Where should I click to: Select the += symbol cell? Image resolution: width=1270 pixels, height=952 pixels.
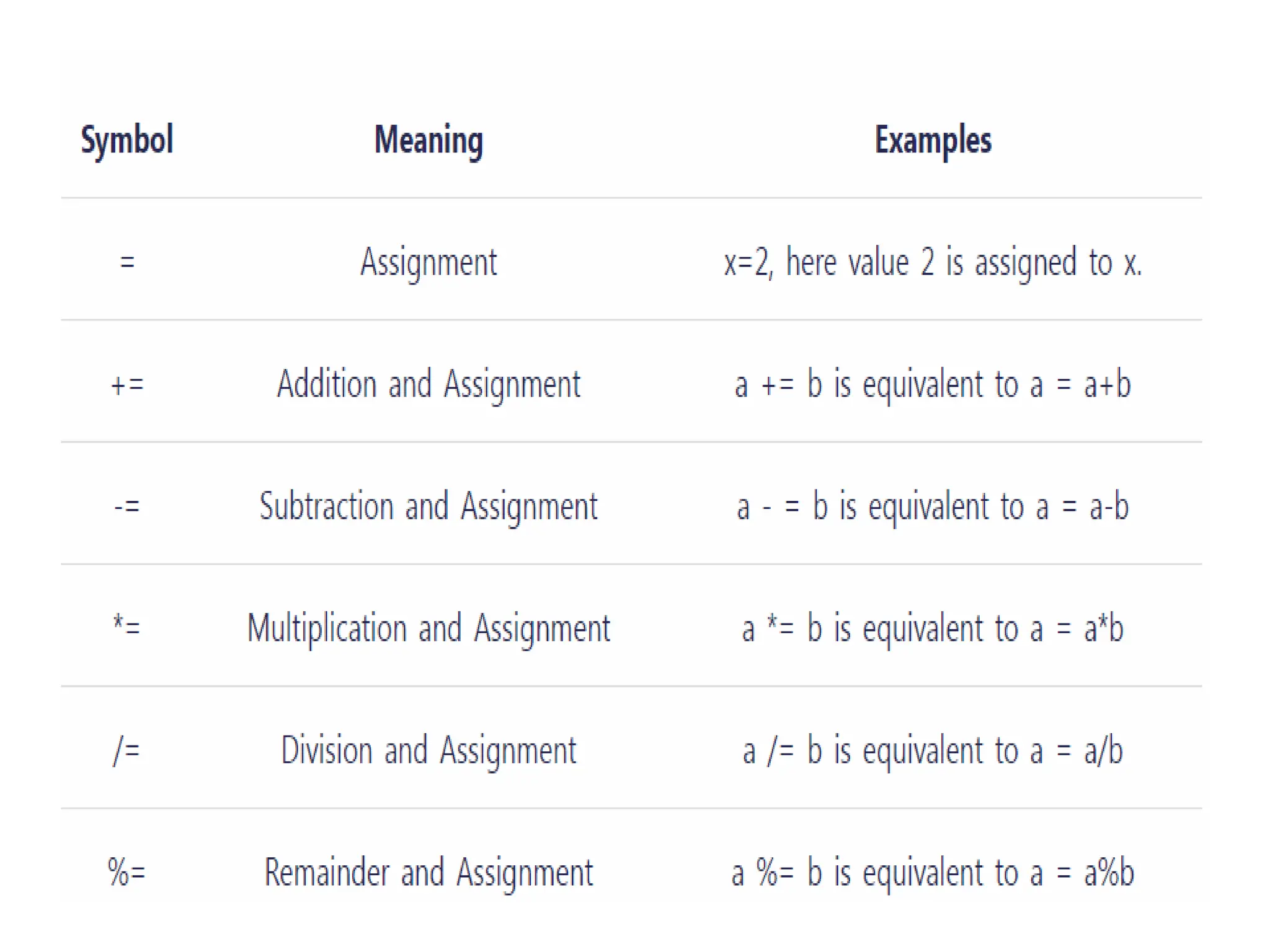pos(127,384)
